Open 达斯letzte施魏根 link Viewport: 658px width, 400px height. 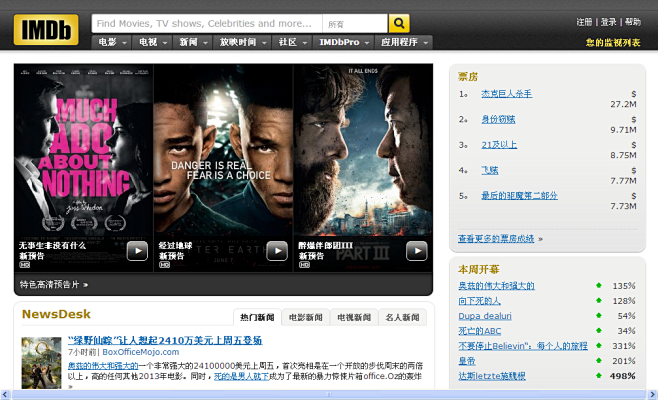click(492, 376)
